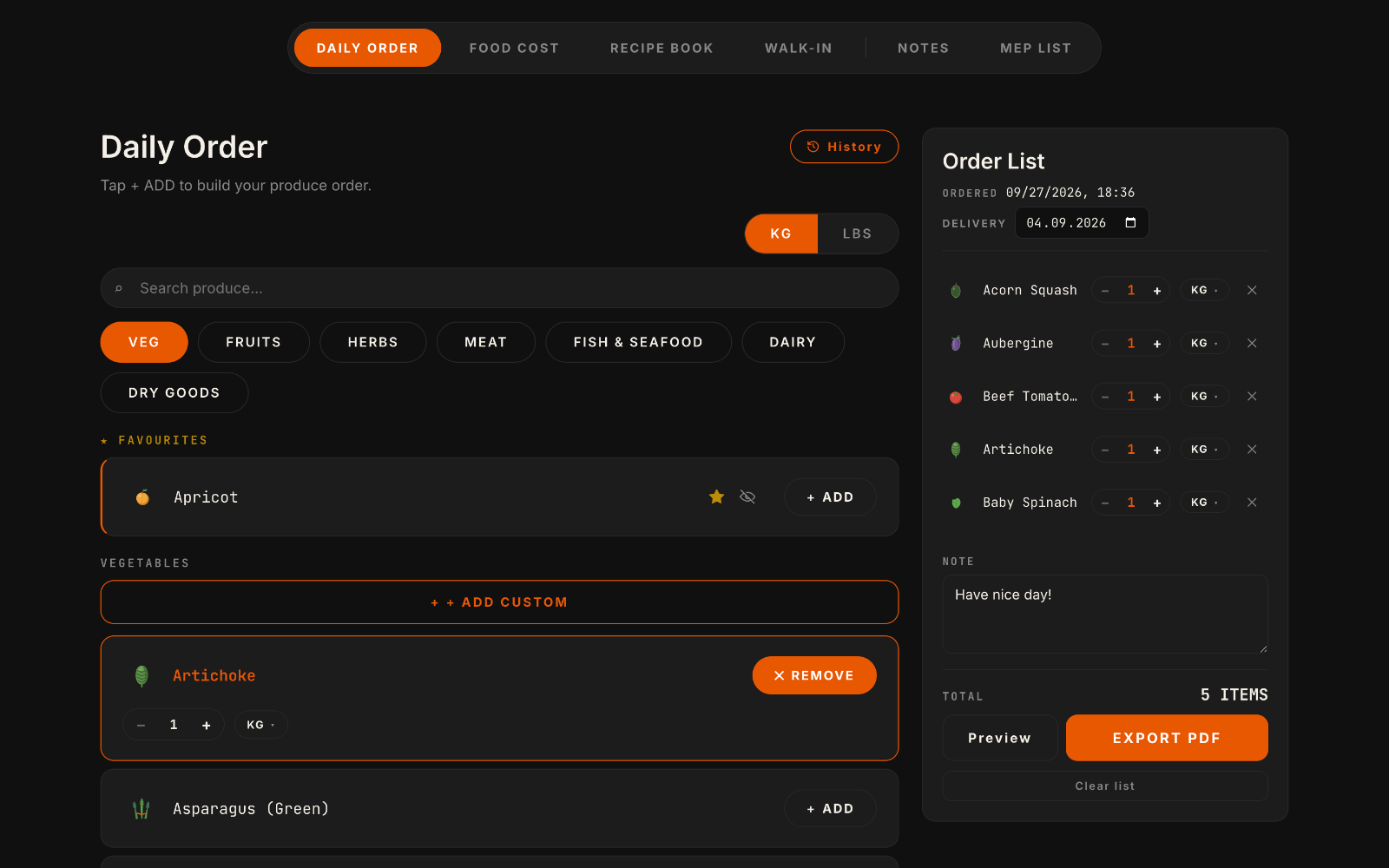
Task: Click the Apricot favourite star icon
Action: click(716, 496)
